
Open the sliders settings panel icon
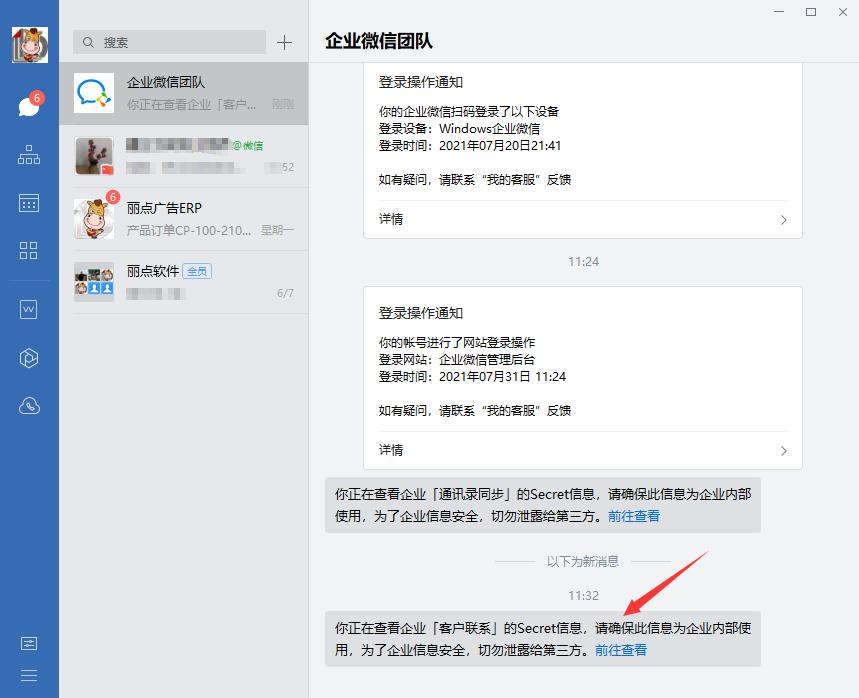[28, 643]
